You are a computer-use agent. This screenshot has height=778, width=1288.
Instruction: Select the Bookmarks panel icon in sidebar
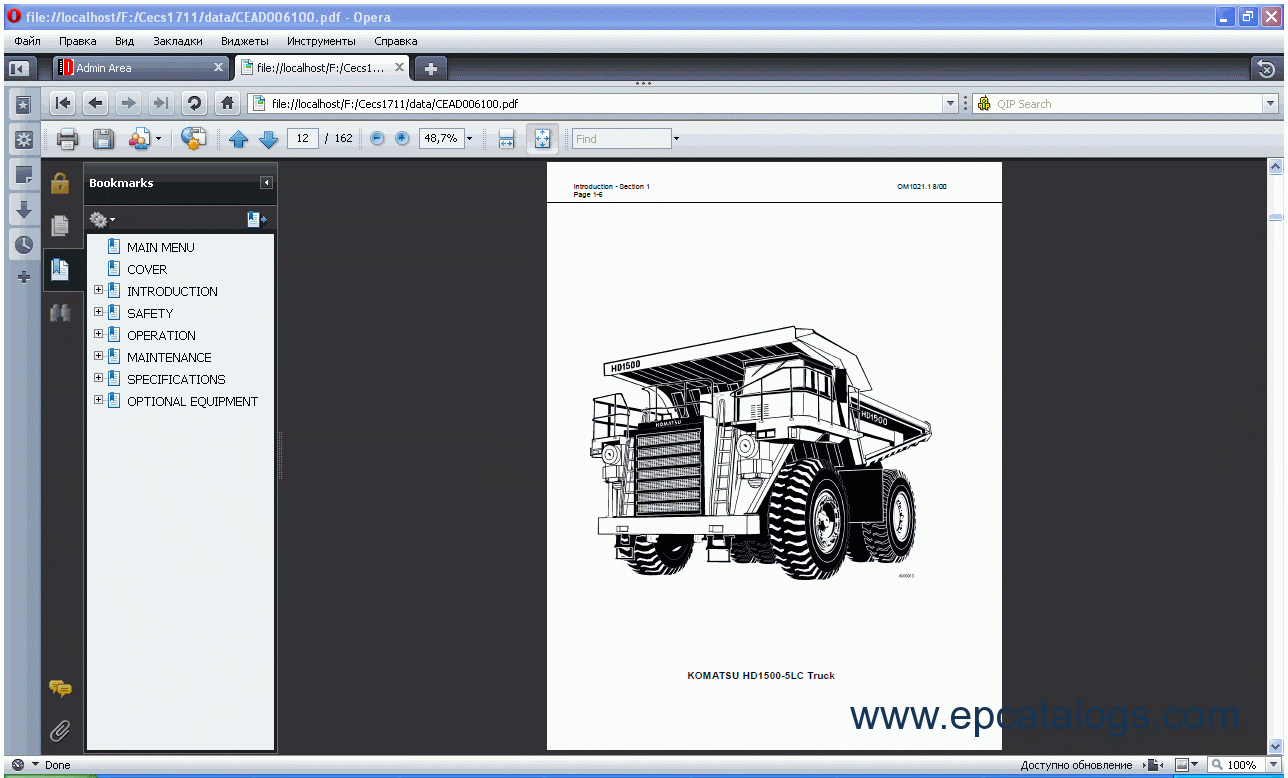click(x=60, y=269)
